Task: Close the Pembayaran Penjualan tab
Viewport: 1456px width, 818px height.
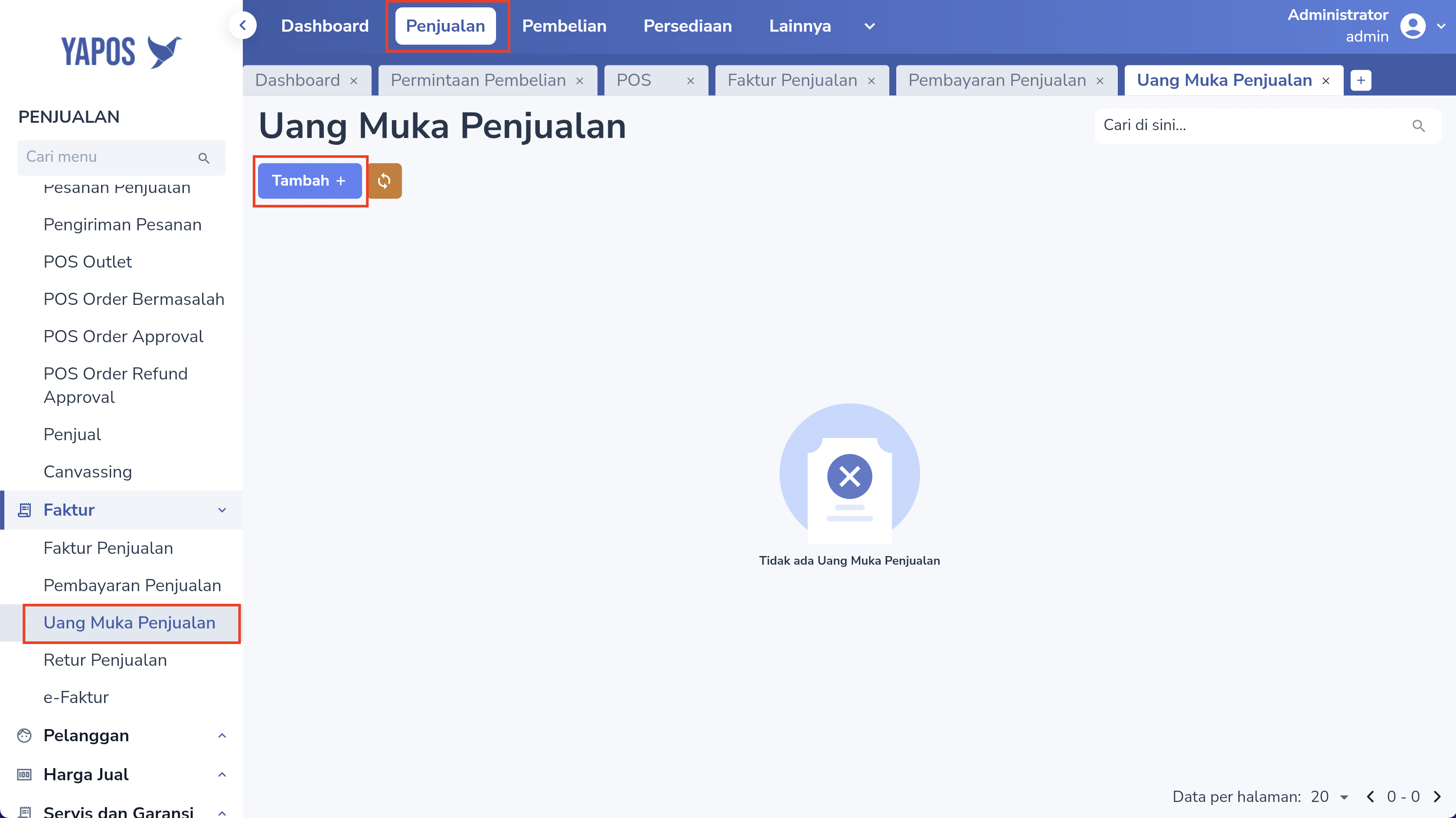Action: click(1099, 81)
